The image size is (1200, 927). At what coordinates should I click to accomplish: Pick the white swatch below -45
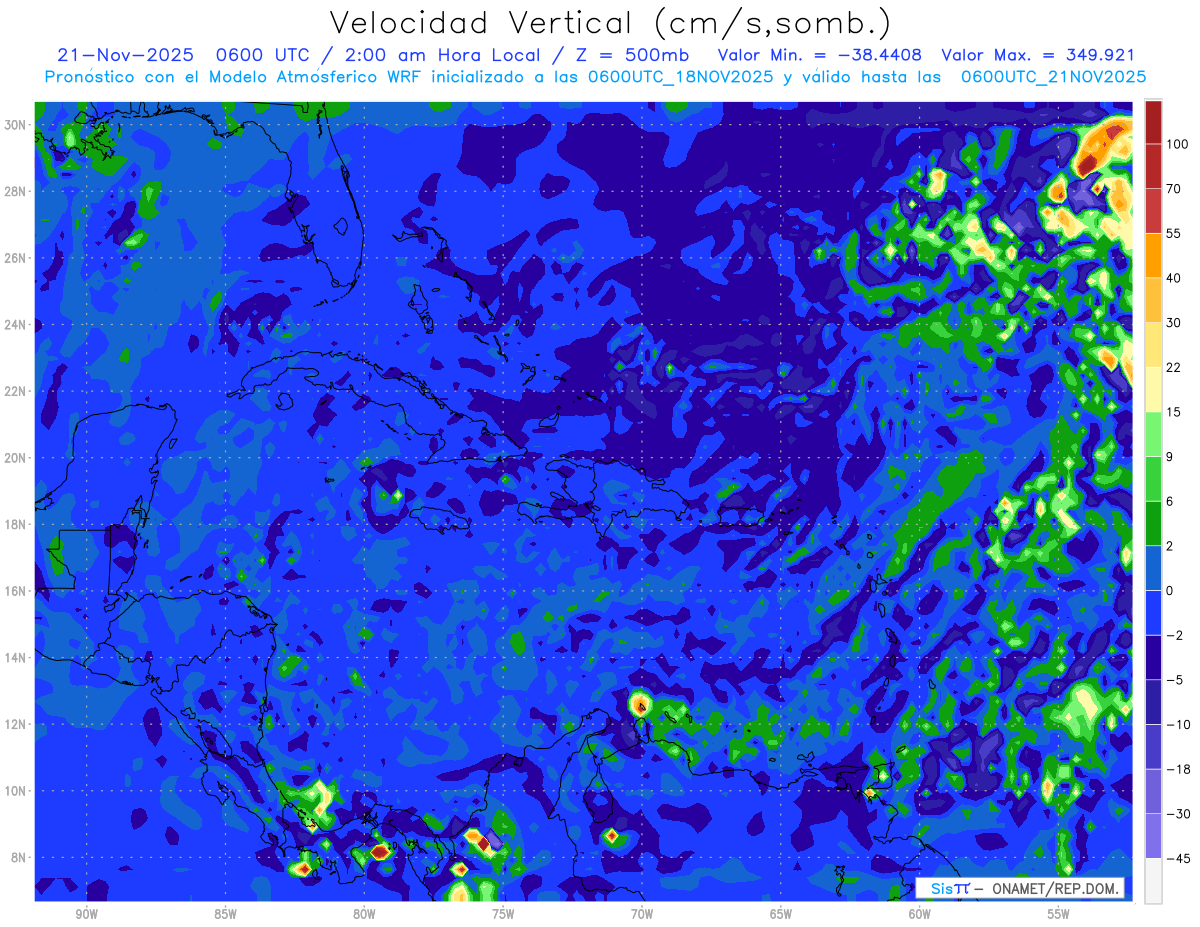(x=1153, y=880)
